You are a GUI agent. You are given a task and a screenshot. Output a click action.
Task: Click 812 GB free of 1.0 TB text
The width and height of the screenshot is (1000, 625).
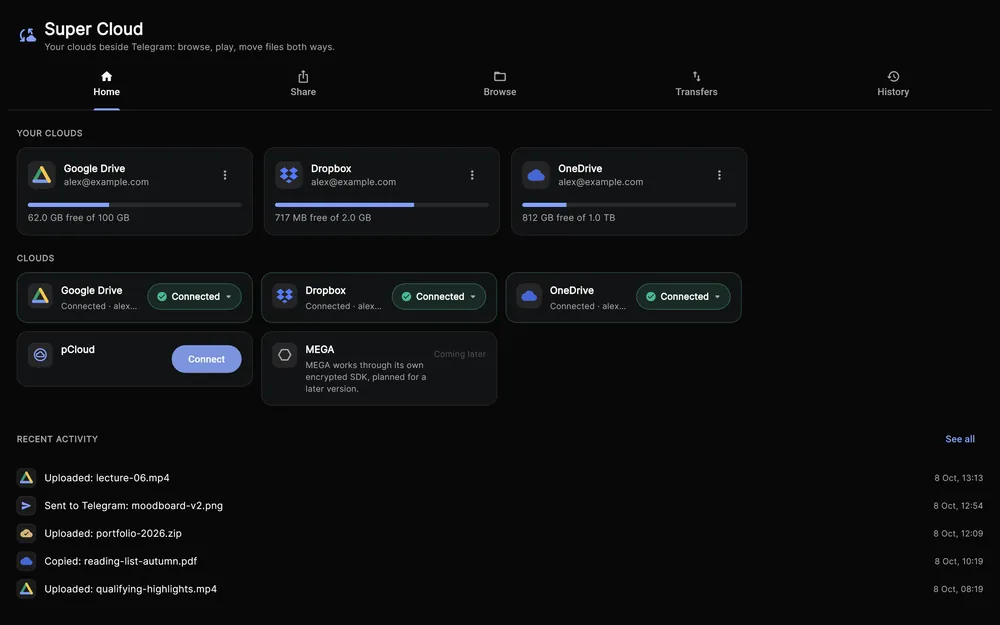[x=568, y=217]
